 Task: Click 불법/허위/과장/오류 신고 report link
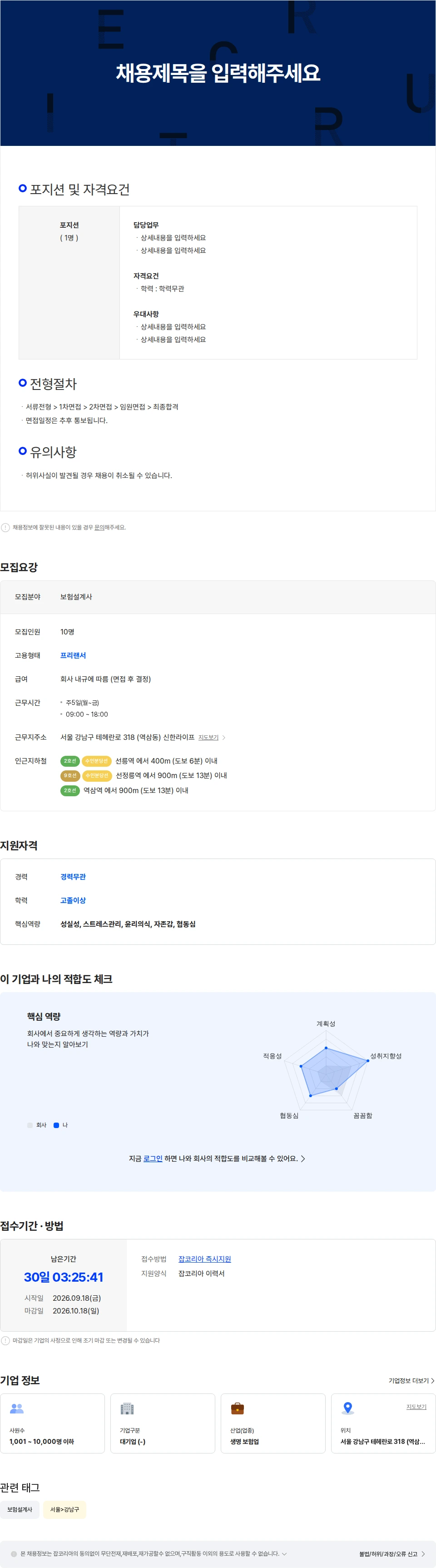tap(388, 1554)
